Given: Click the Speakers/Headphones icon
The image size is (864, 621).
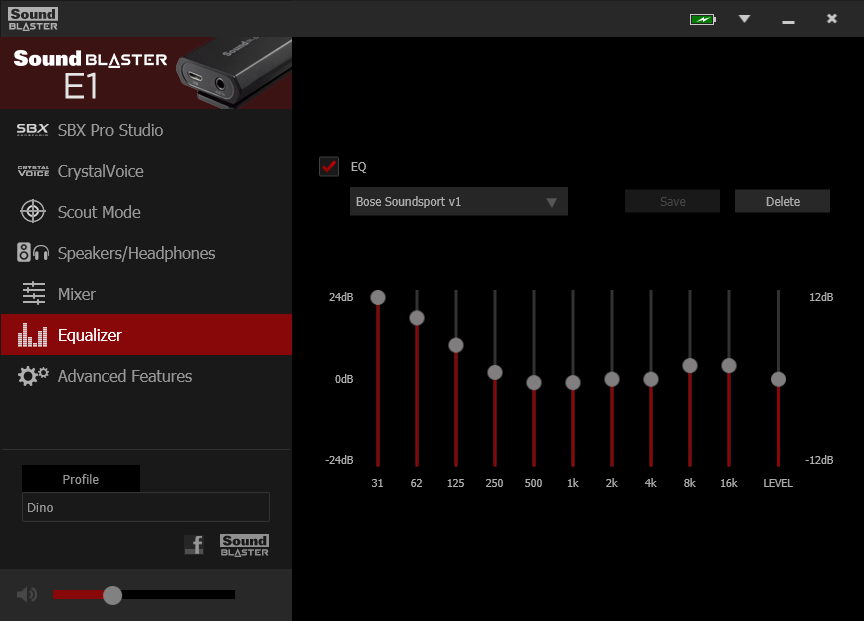Looking at the screenshot, I should [33, 252].
